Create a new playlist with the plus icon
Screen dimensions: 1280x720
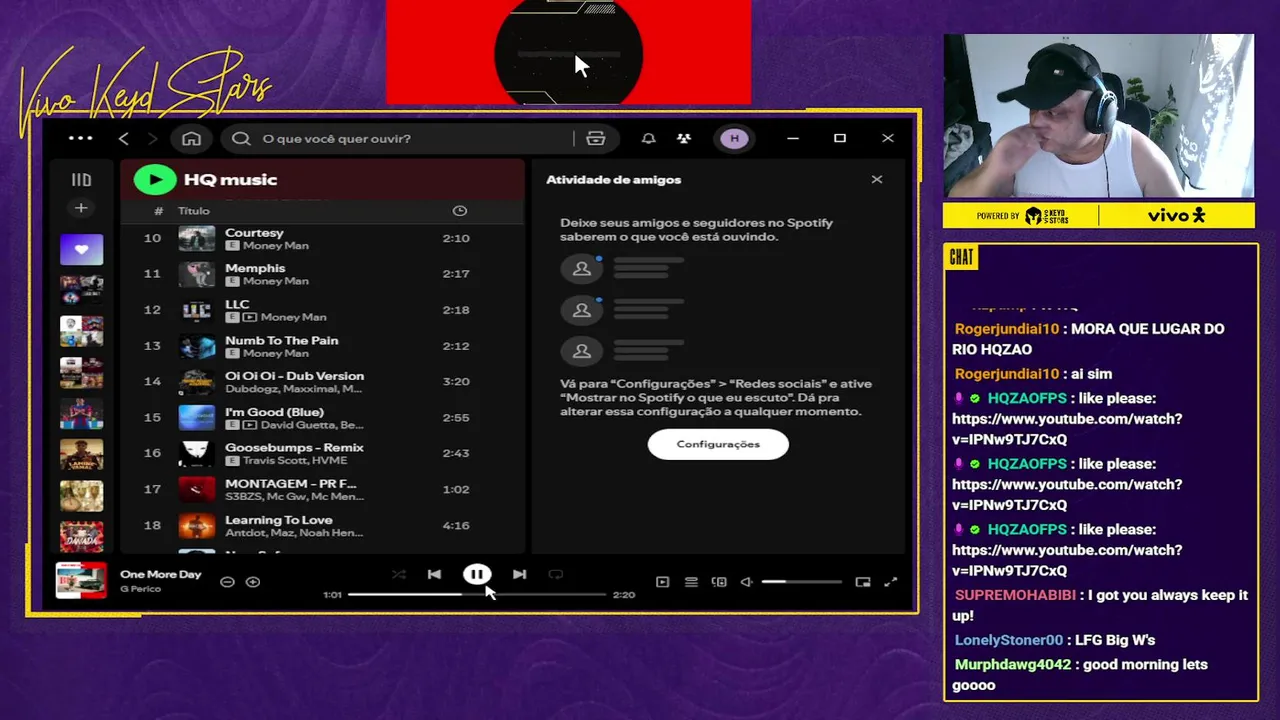(81, 208)
